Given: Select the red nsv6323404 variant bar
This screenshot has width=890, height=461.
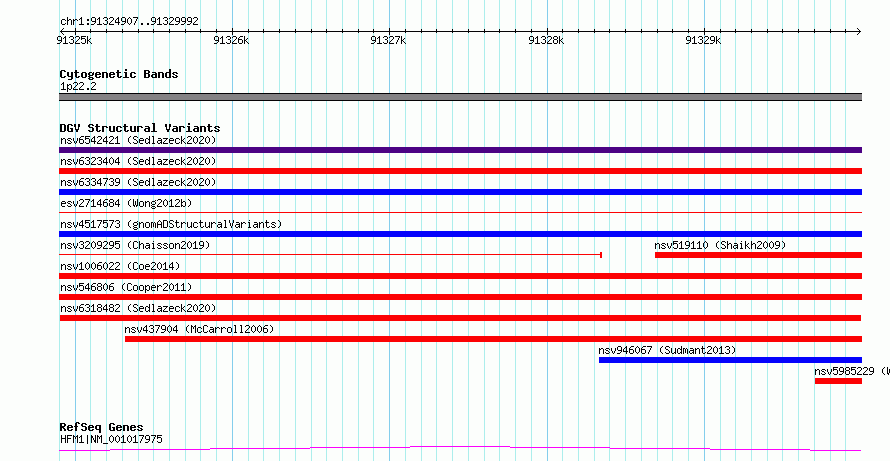Looking at the screenshot, I should tap(460, 171).
